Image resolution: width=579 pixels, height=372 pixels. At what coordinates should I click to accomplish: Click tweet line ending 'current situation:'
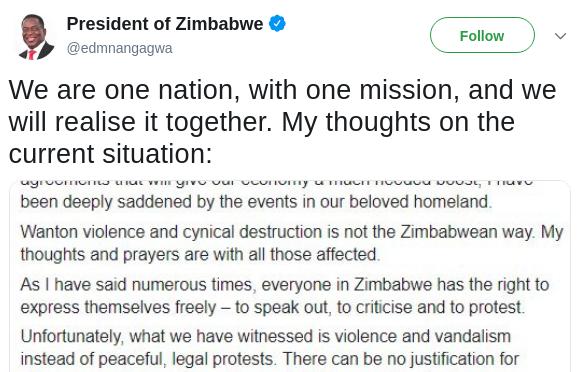pyautogui.click(x=110, y=154)
